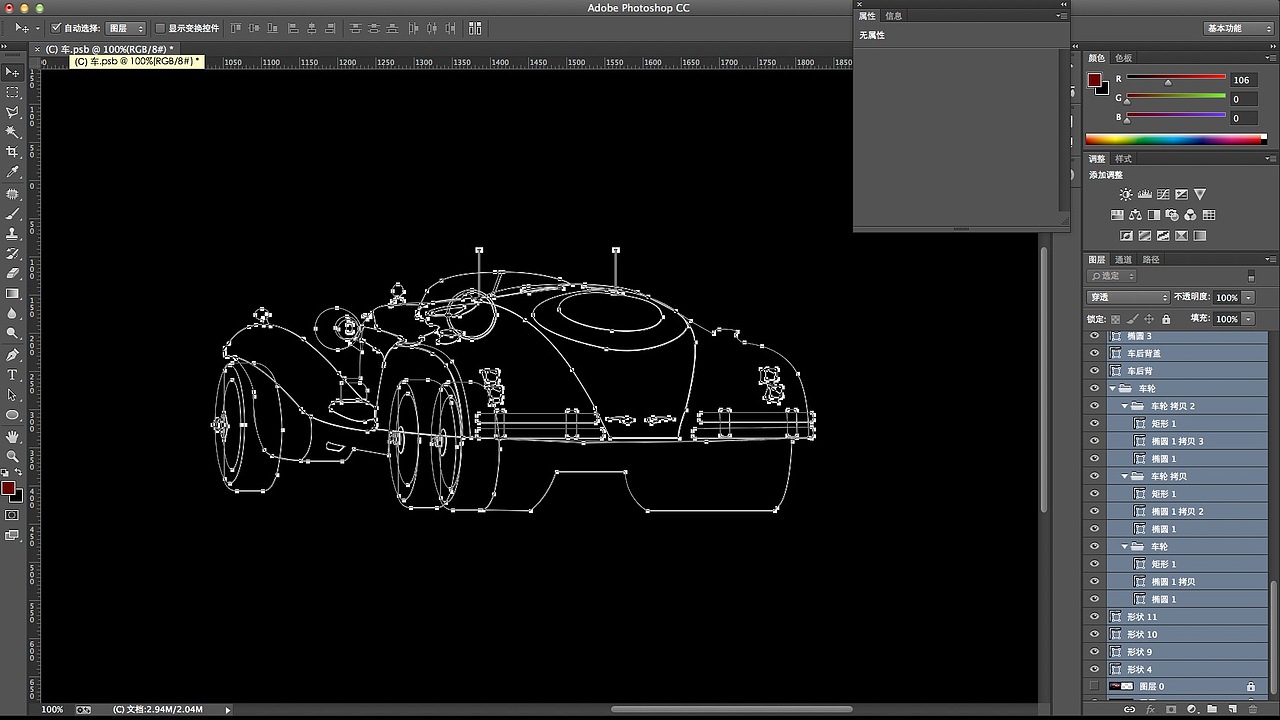1280x720 pixels.
Task: Switch to the 信息 tab
Action: 894,16
